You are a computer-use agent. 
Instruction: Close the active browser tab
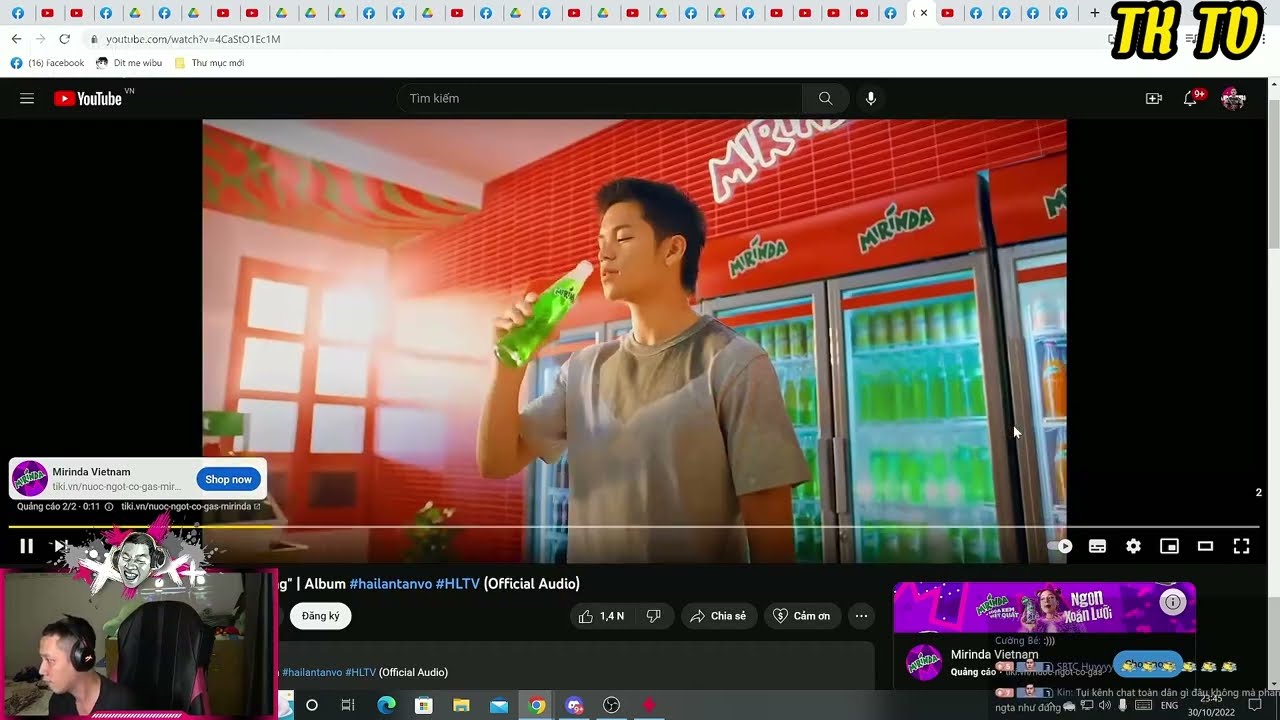pyautogui.click(x=923, y=13)
